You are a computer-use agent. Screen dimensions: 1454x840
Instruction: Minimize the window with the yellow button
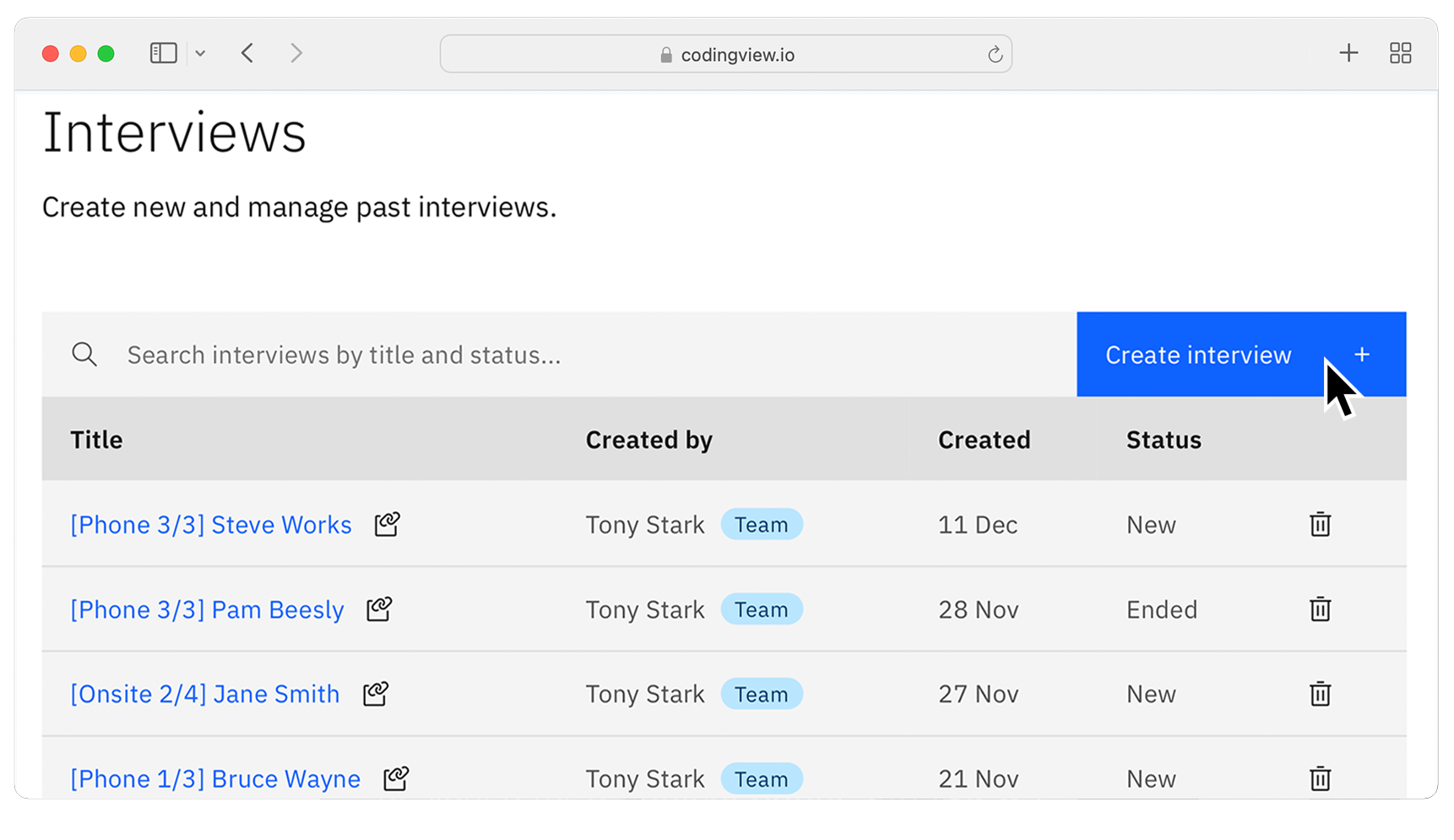point(79,54)
